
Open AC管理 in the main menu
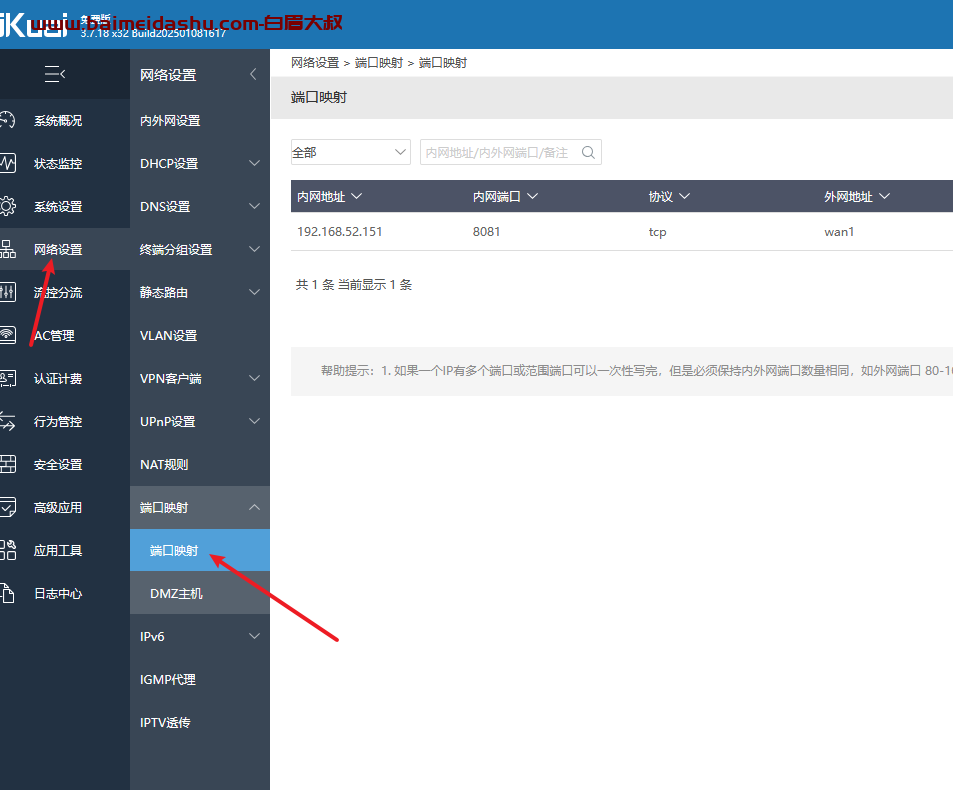(x=54, y=335)
